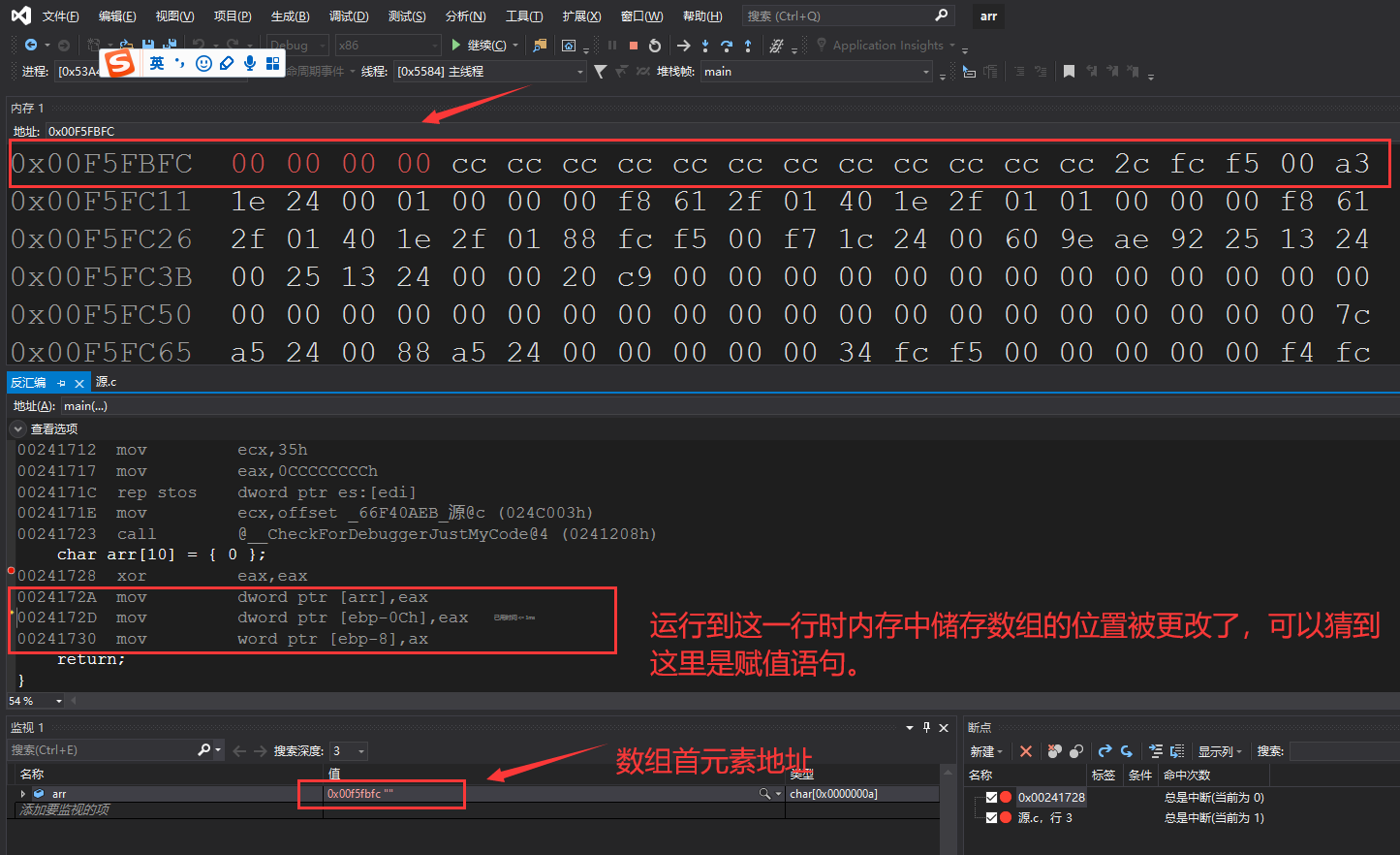Close the Disassembly tab
Image resolution: width=1400 pixels, height=855 pixels.
[79, 383]
